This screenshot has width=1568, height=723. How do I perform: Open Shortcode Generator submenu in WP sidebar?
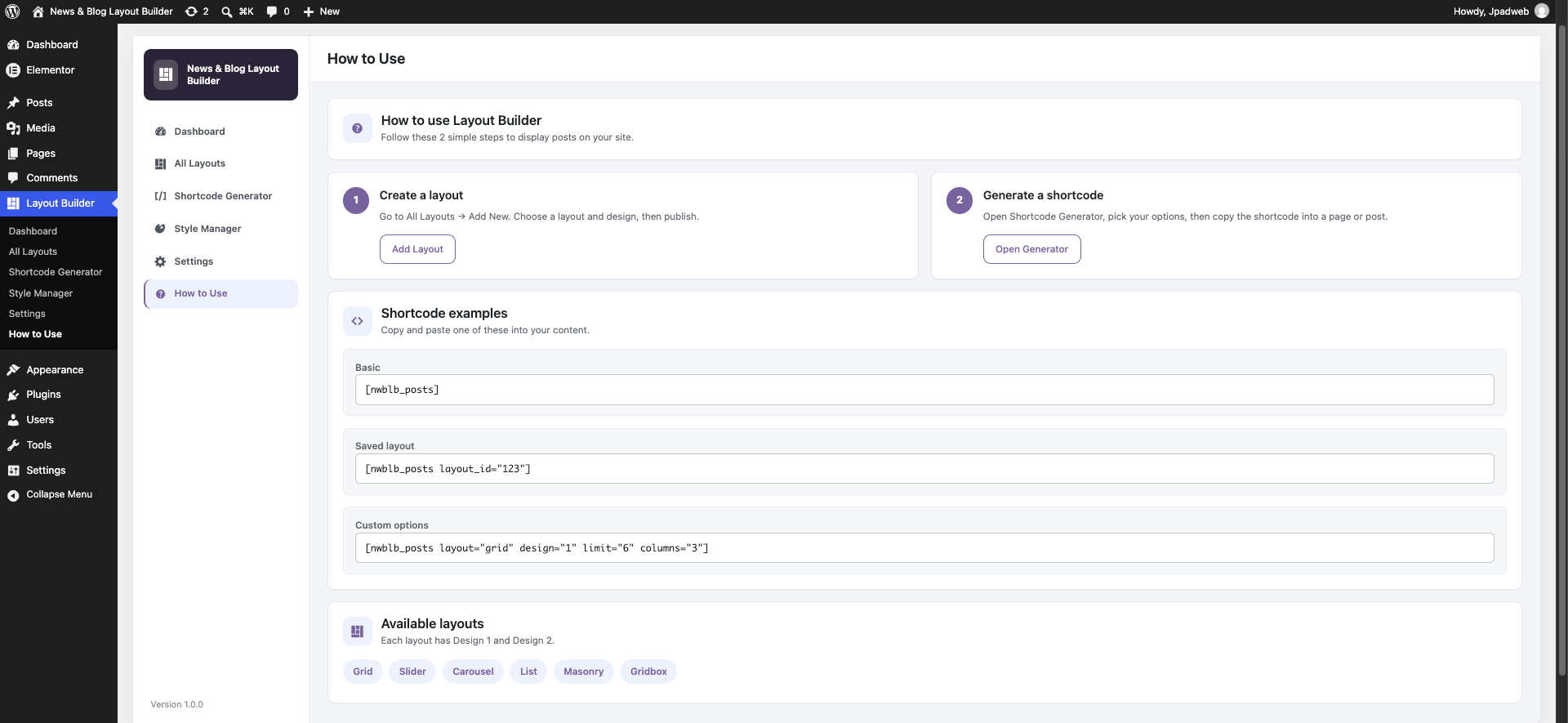[x=56, y=272]
